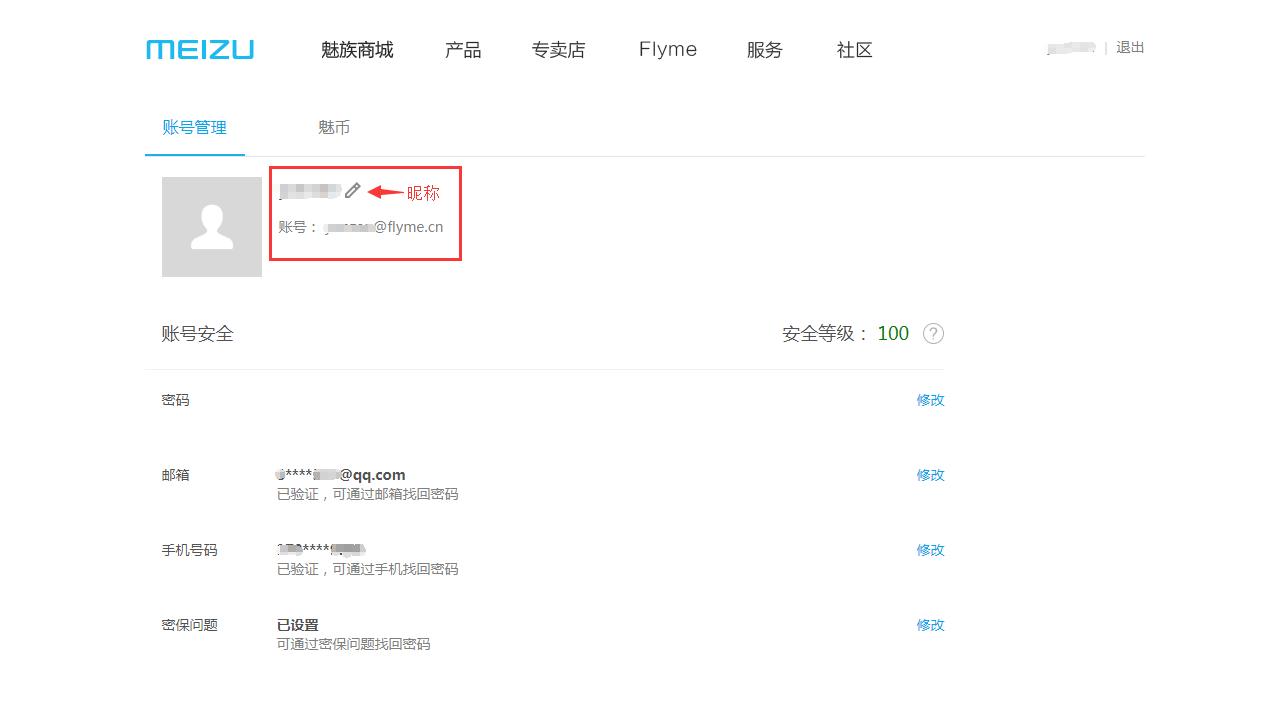Click the 已设置 status text
Image resolution: width=1280 pixels, height=720 pixels.
coord(298,625)
